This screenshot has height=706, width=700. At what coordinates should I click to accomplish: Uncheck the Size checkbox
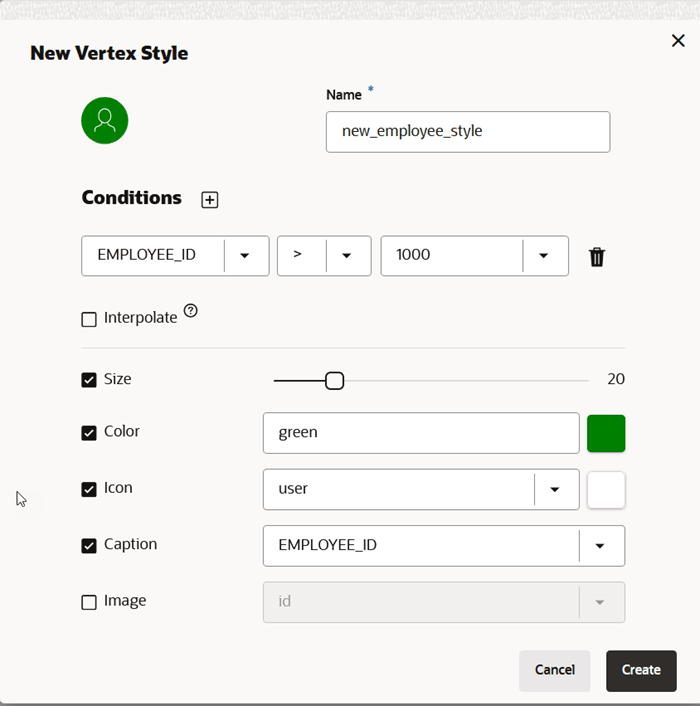click(x=89, y=380)
